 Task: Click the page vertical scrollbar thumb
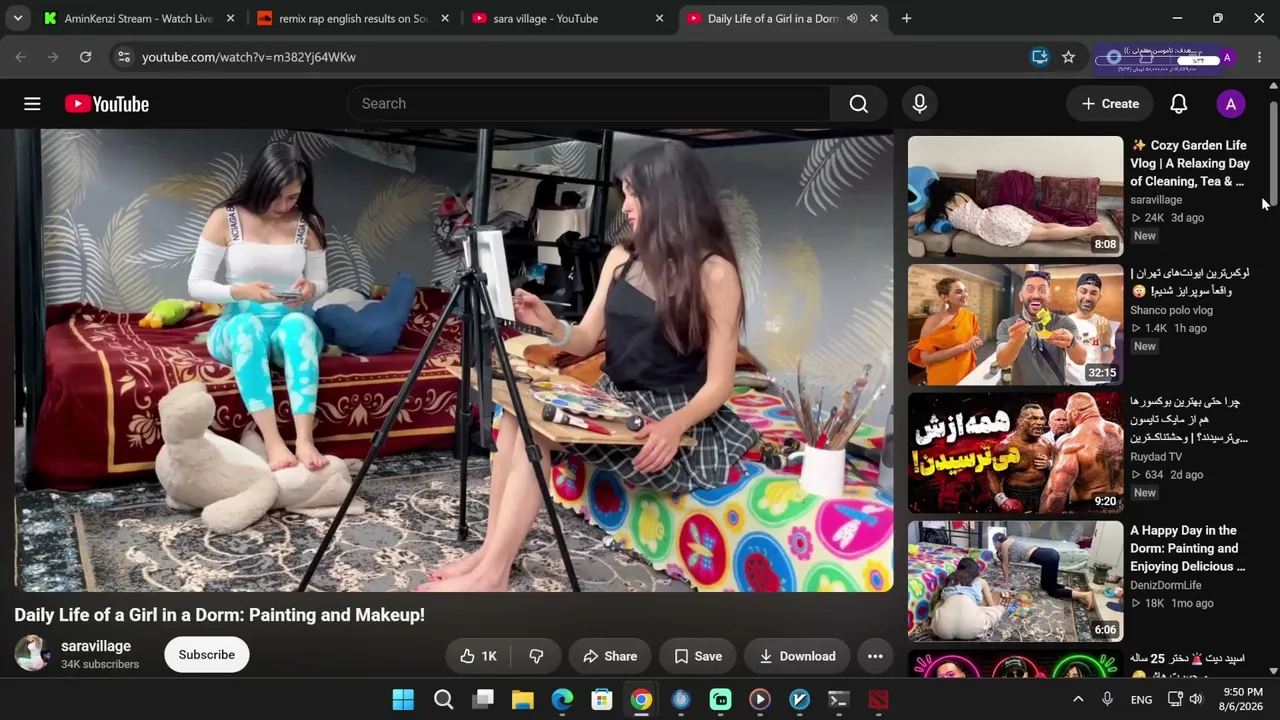click(x=1273, y=155)
